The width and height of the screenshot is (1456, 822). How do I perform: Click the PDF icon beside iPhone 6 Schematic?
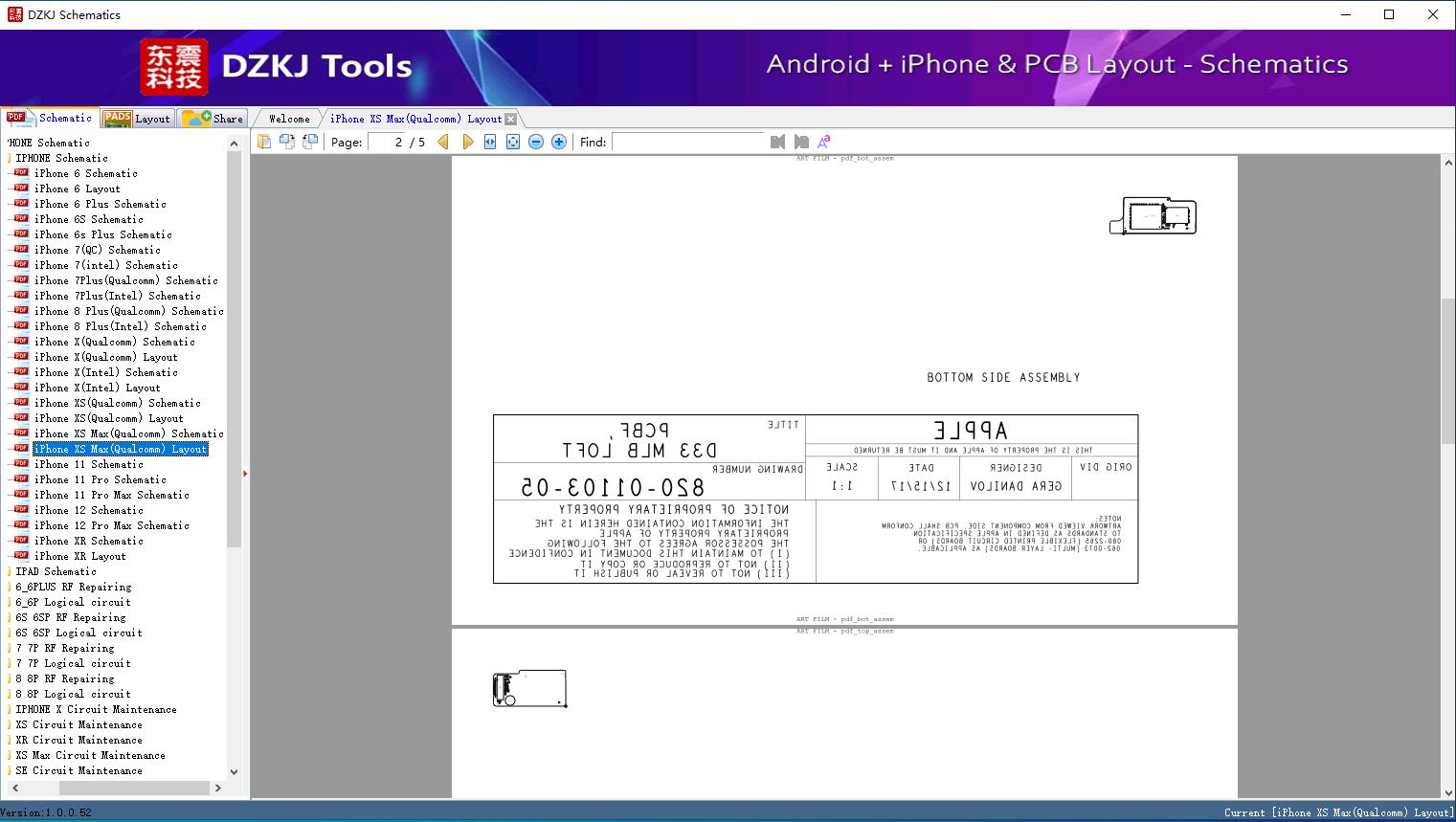(x=21, y=173)
